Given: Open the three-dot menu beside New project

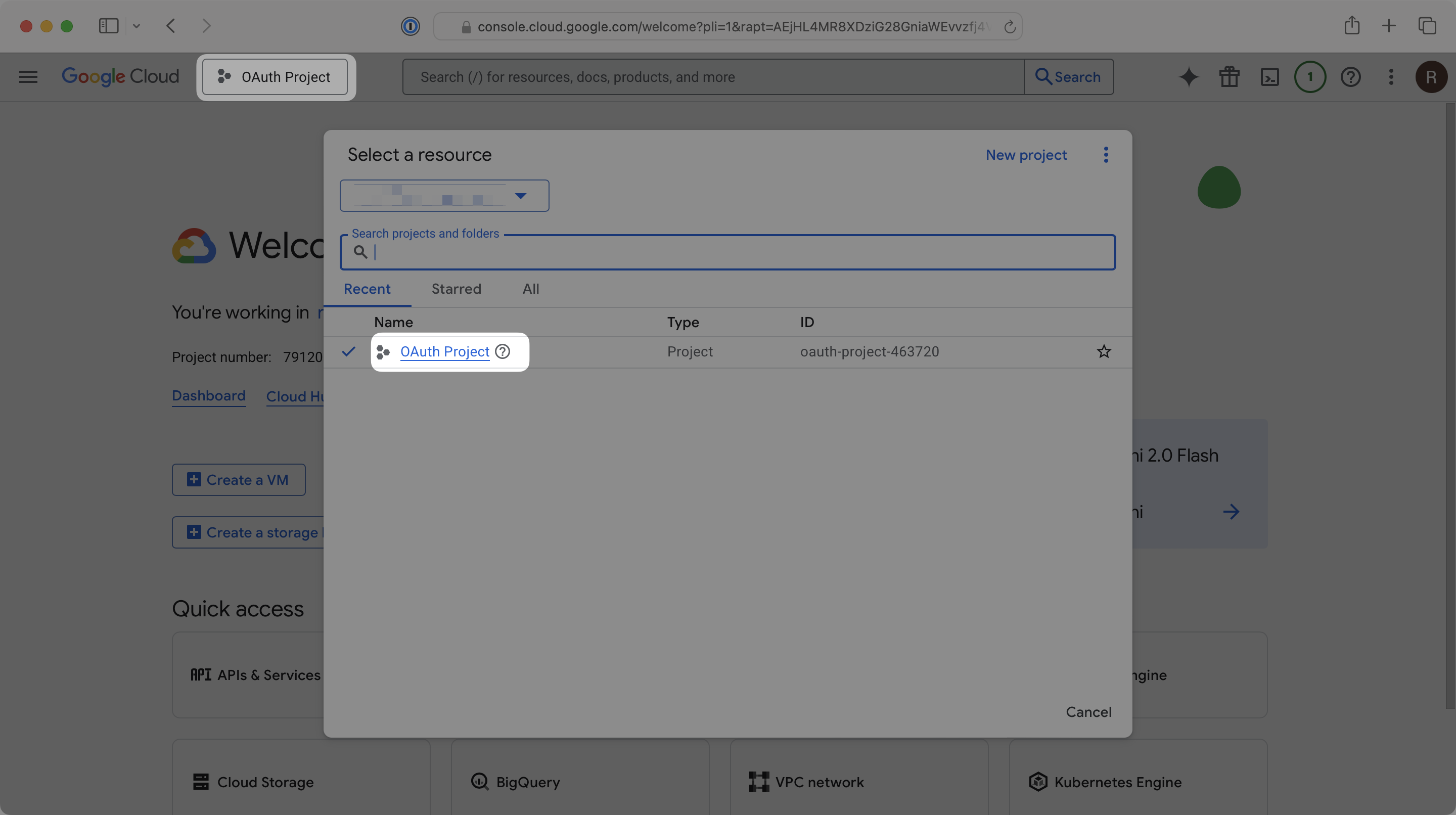Looking at the screenshot, I should click(x=1106, y=154).
